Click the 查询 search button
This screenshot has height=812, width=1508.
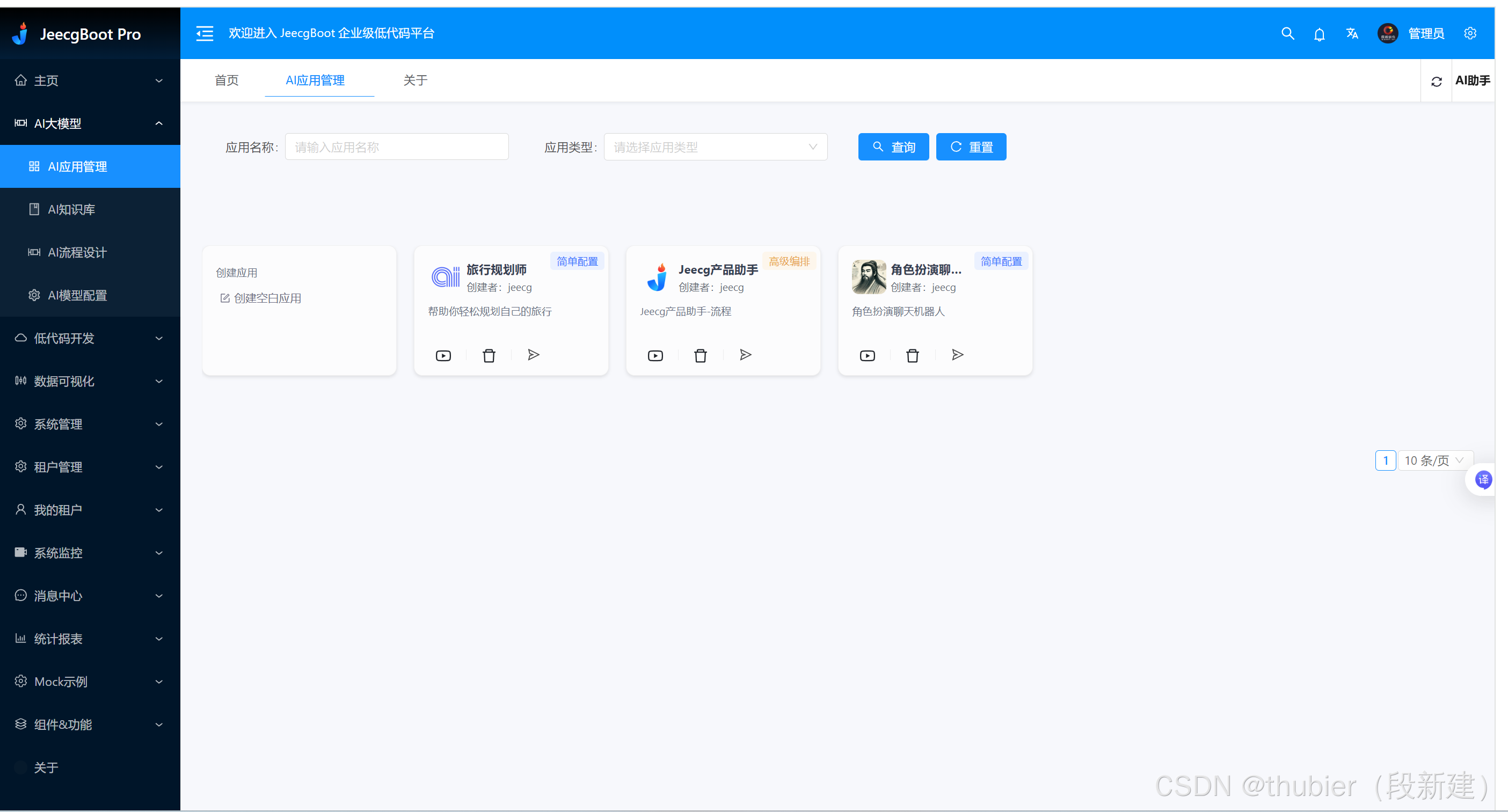[893, 148]
